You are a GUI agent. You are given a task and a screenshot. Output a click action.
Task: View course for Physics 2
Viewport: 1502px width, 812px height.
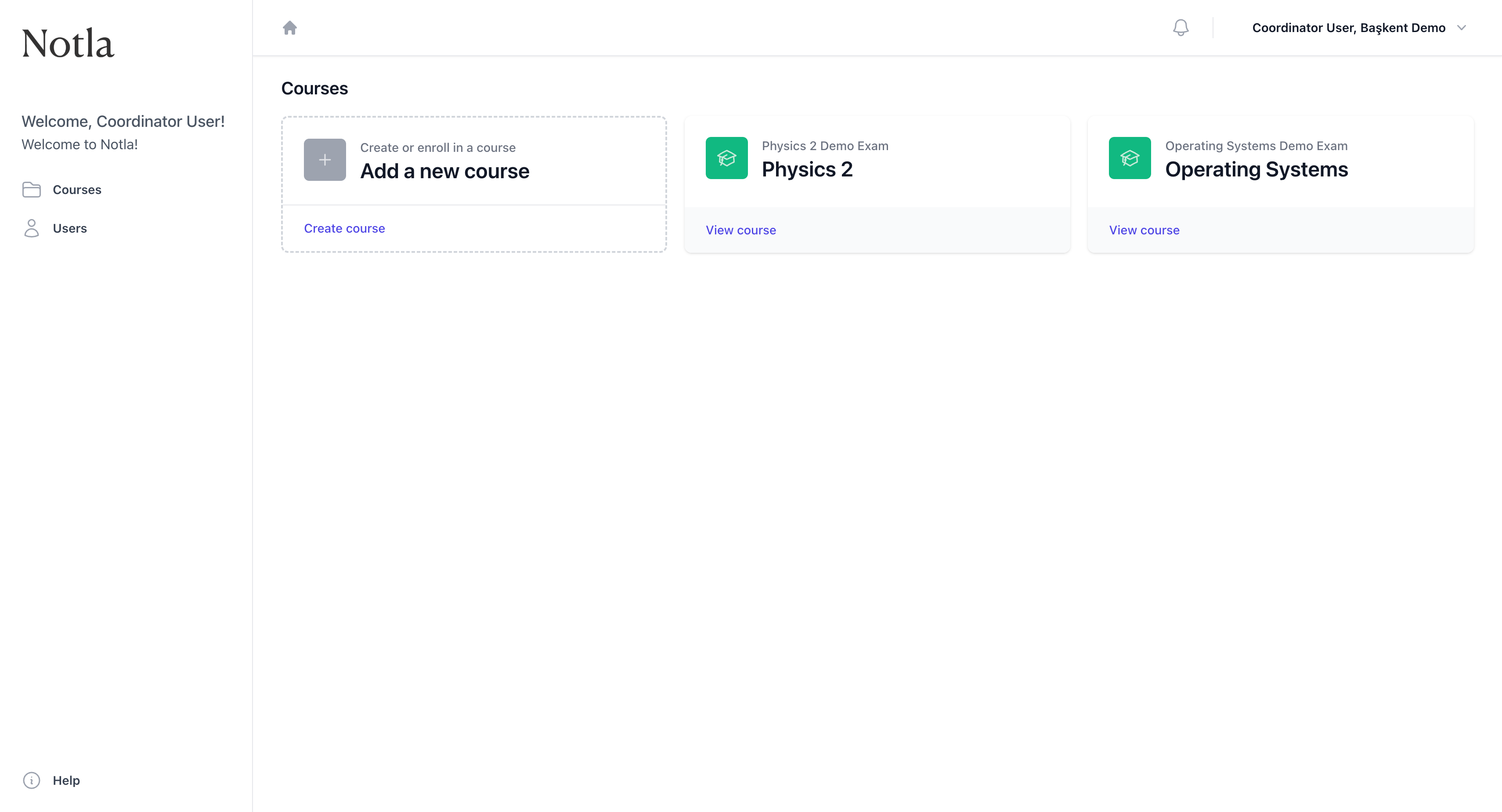(741, 230)
